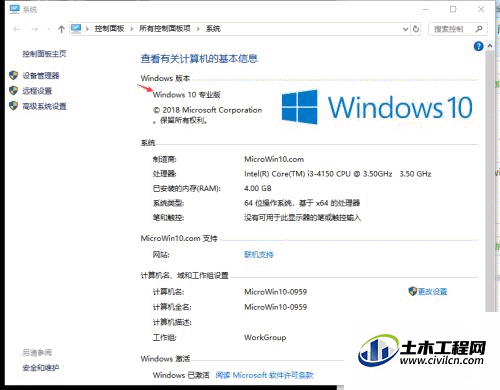Open 联机支持 website link
The height and width of the screenshot is (390, 500).
[259, 255]
